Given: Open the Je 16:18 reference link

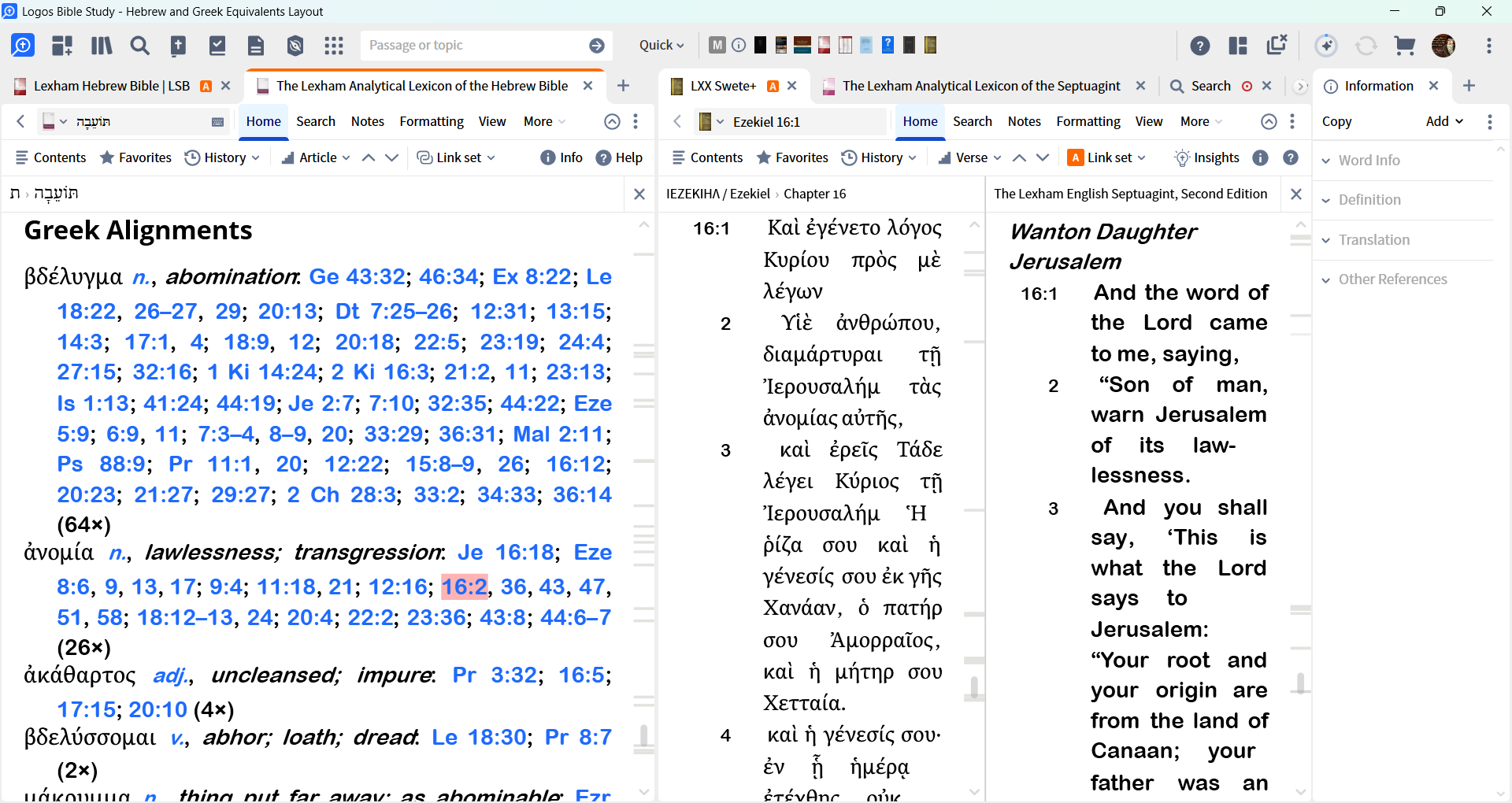Looking at the screenshot, I should 506,553.
